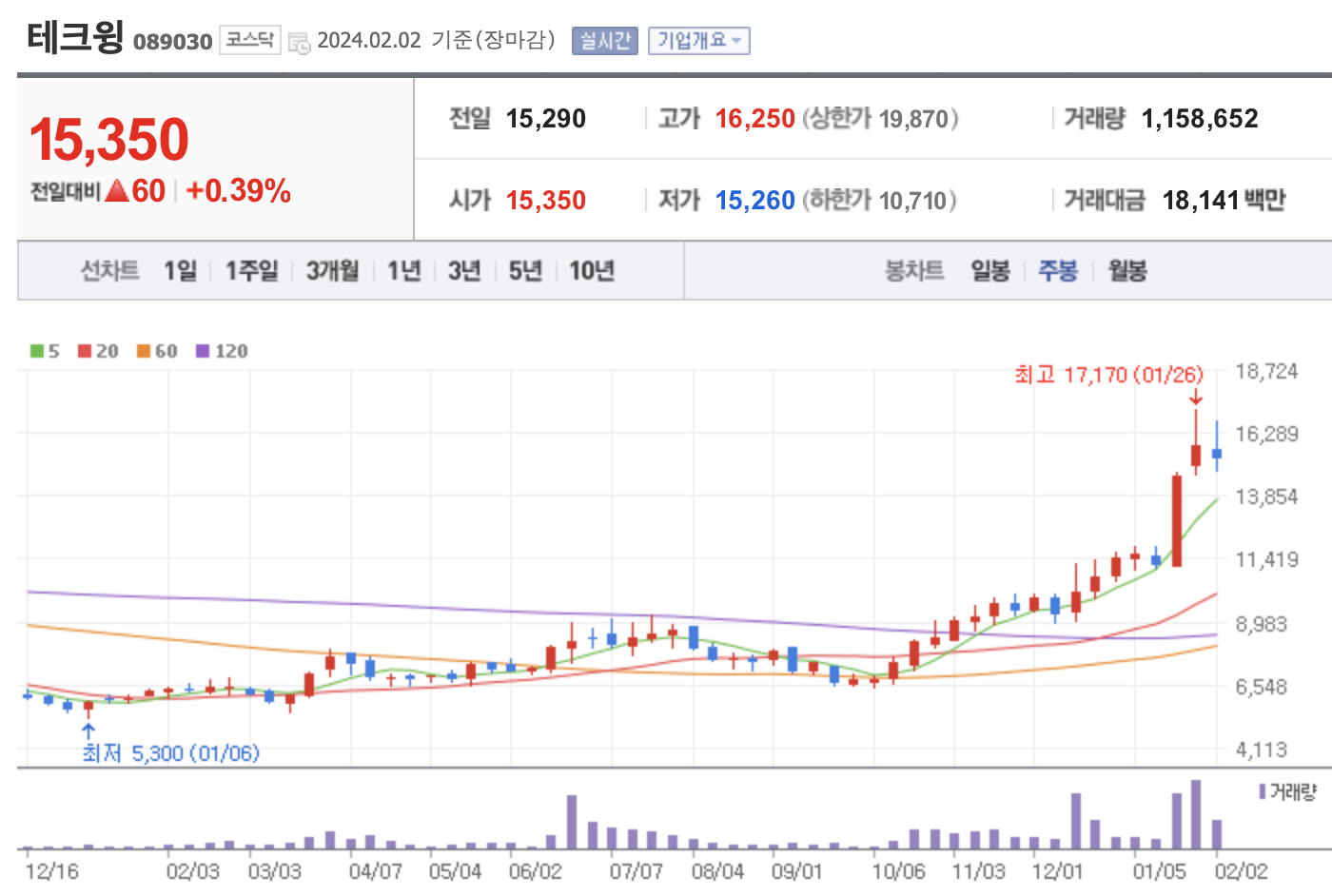Switch to 주봉 weekly candle chart
Viewport: 1332px width, 896px height.
click(x=1058, y=271)
